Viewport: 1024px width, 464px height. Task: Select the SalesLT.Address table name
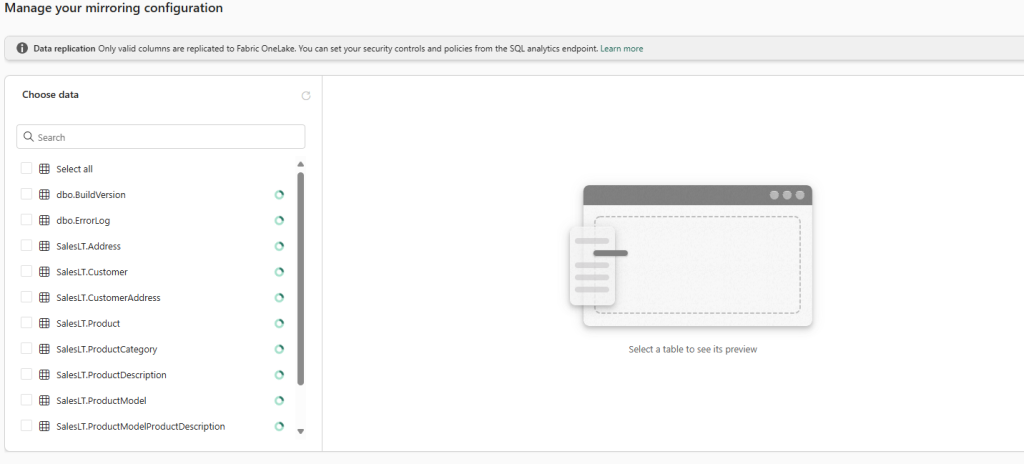[89, 246]
